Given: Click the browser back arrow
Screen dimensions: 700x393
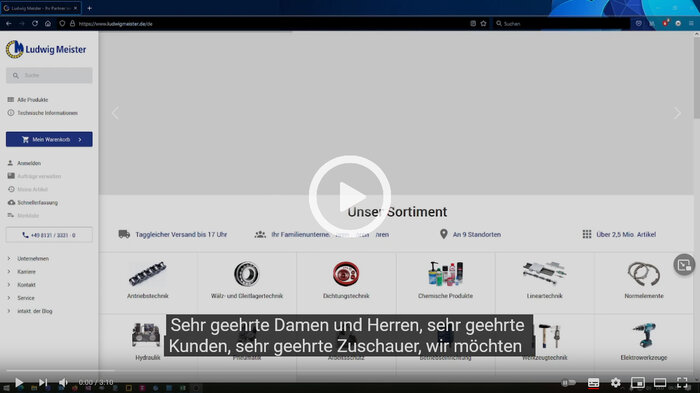Looking at the screenshot, I should click(9, 24).
